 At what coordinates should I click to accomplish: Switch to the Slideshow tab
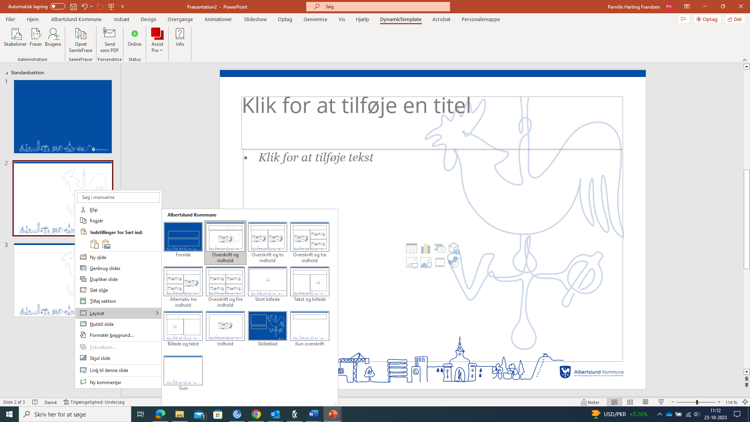click(255, 20)
